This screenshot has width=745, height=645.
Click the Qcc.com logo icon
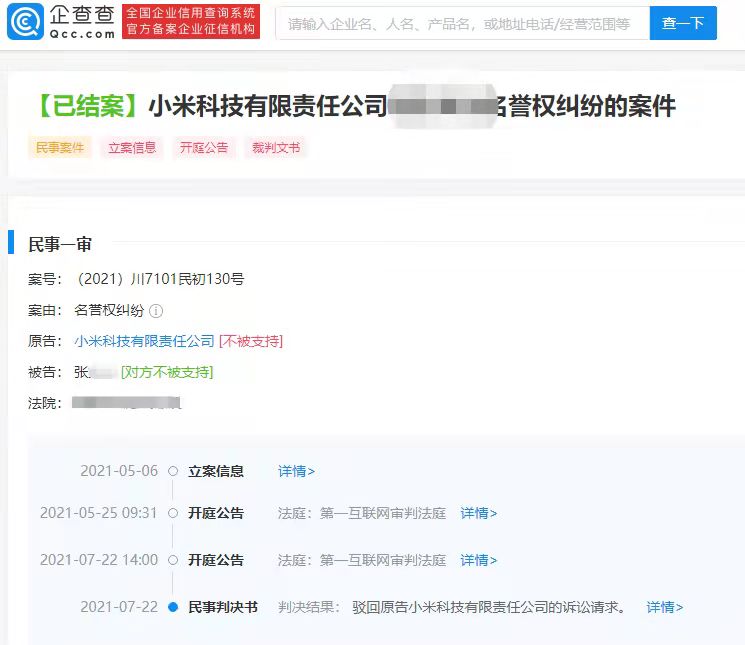pos(25,22)
